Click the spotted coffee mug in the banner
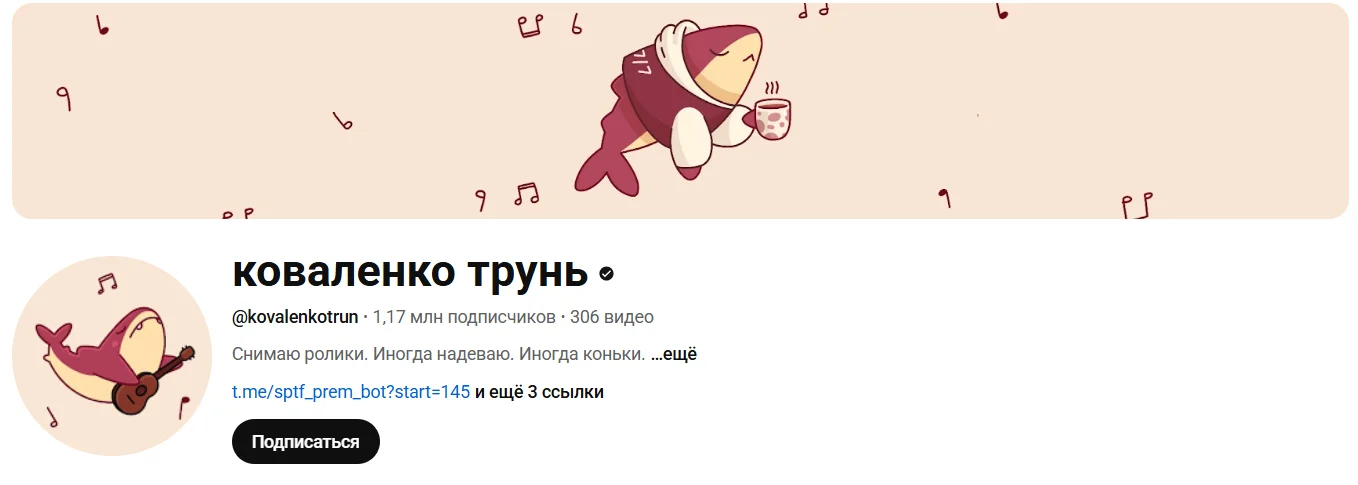Image resolution: width=1358 pixels, height=485 pixels. [773, 115]
